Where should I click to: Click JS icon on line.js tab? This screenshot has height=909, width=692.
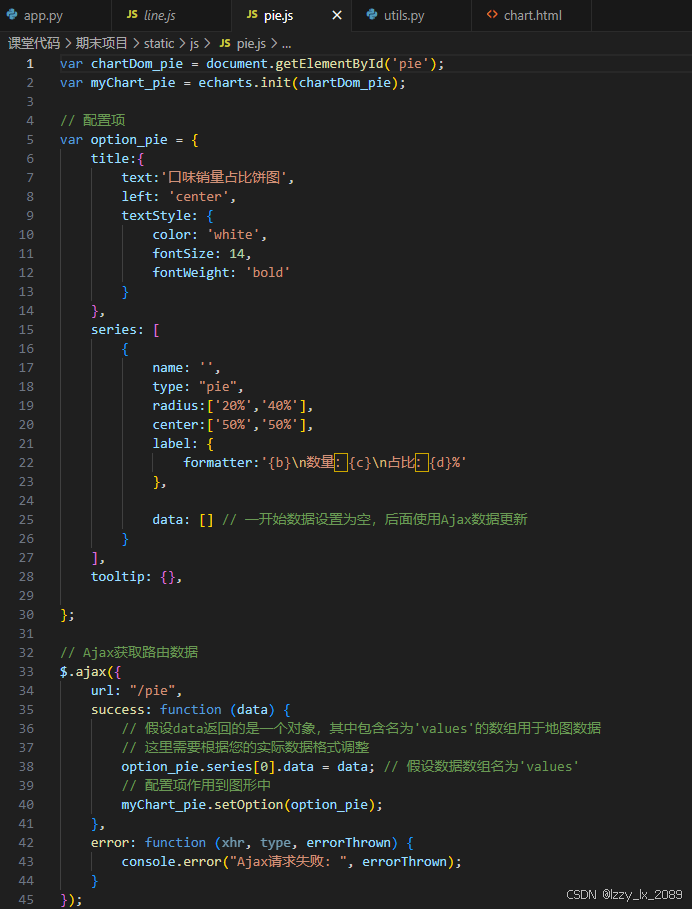(x=132, y=14)
